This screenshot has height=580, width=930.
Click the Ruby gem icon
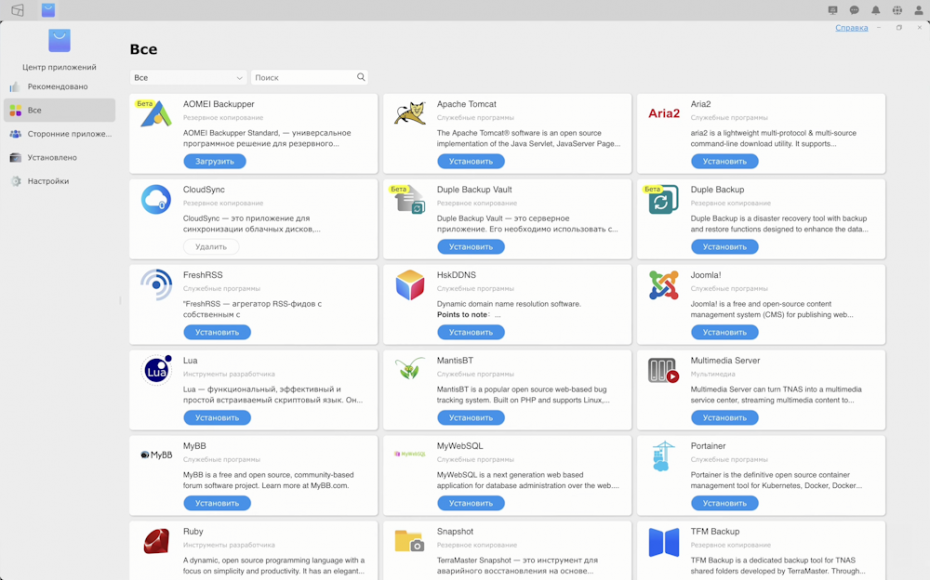point(156,541)
